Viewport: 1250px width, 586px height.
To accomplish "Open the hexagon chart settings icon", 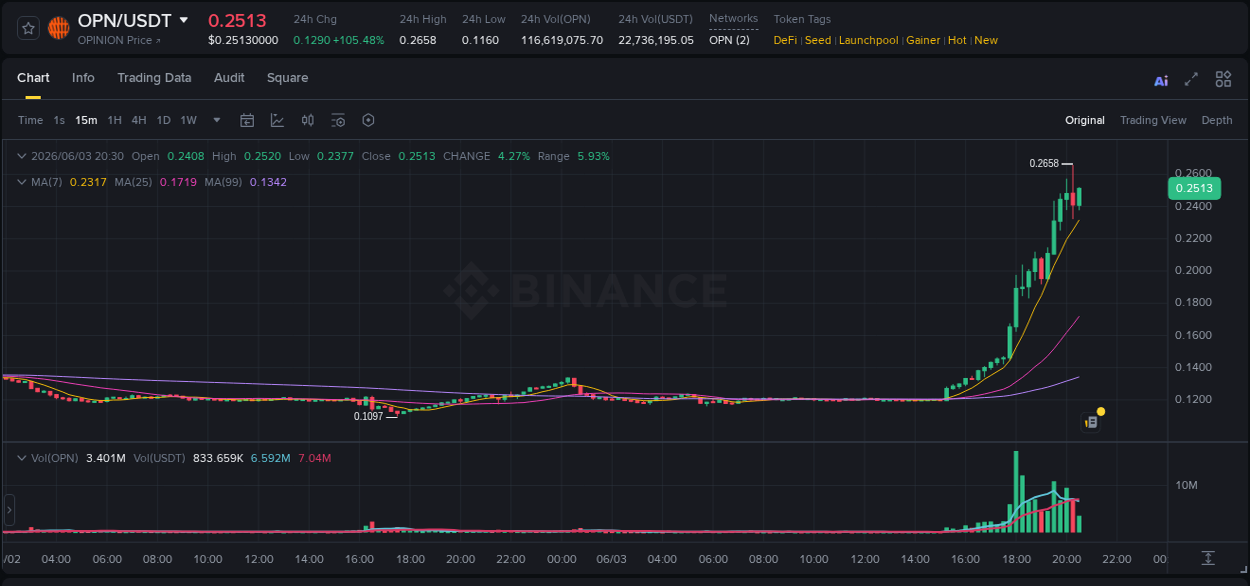I will pos(368,120).
